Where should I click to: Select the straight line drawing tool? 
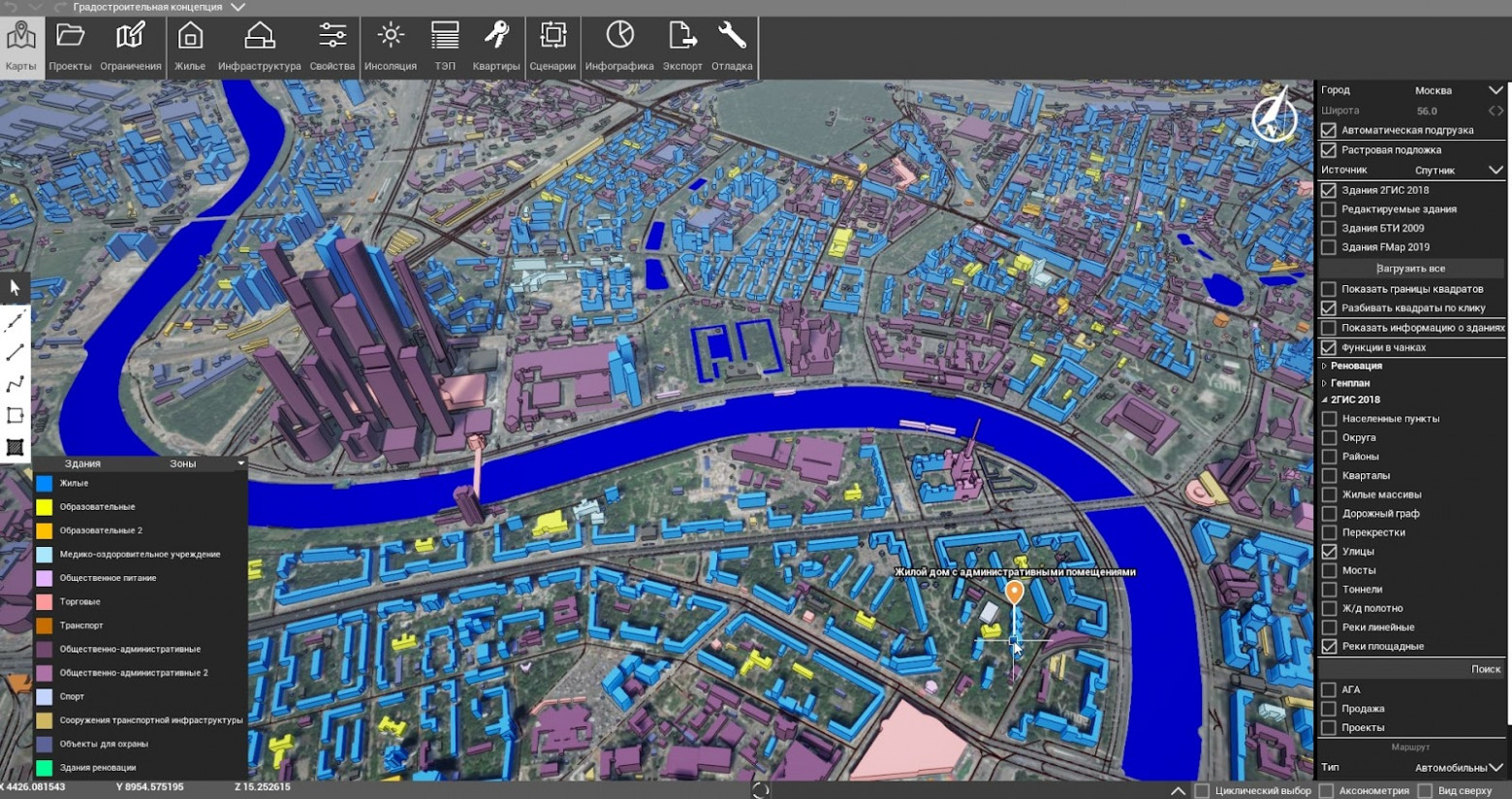tap(15, 352)
